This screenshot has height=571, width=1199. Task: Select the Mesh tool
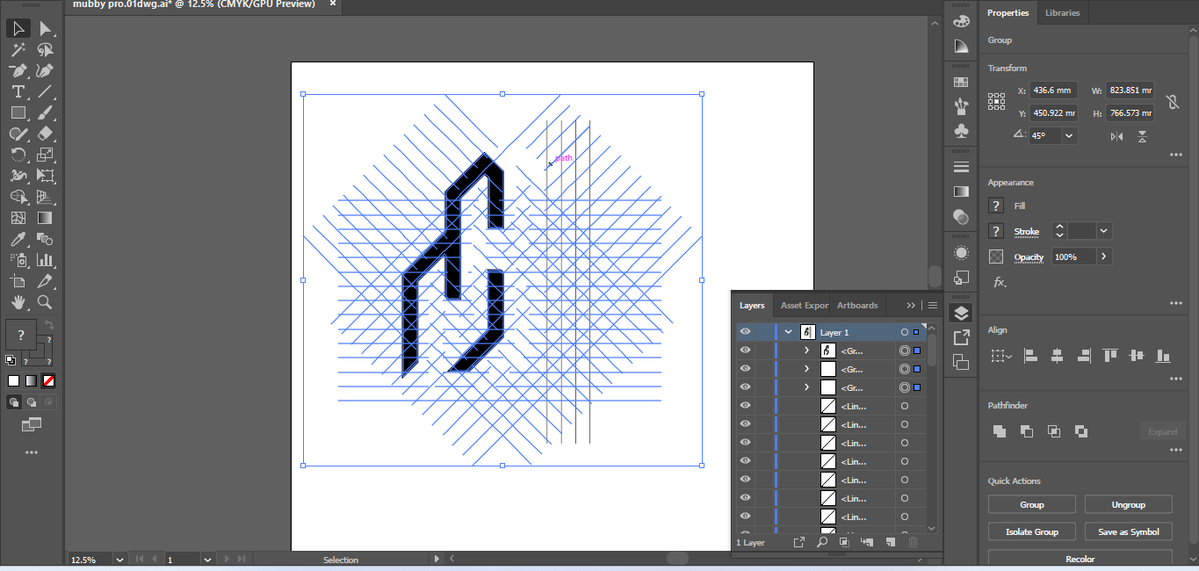[18, 218]
